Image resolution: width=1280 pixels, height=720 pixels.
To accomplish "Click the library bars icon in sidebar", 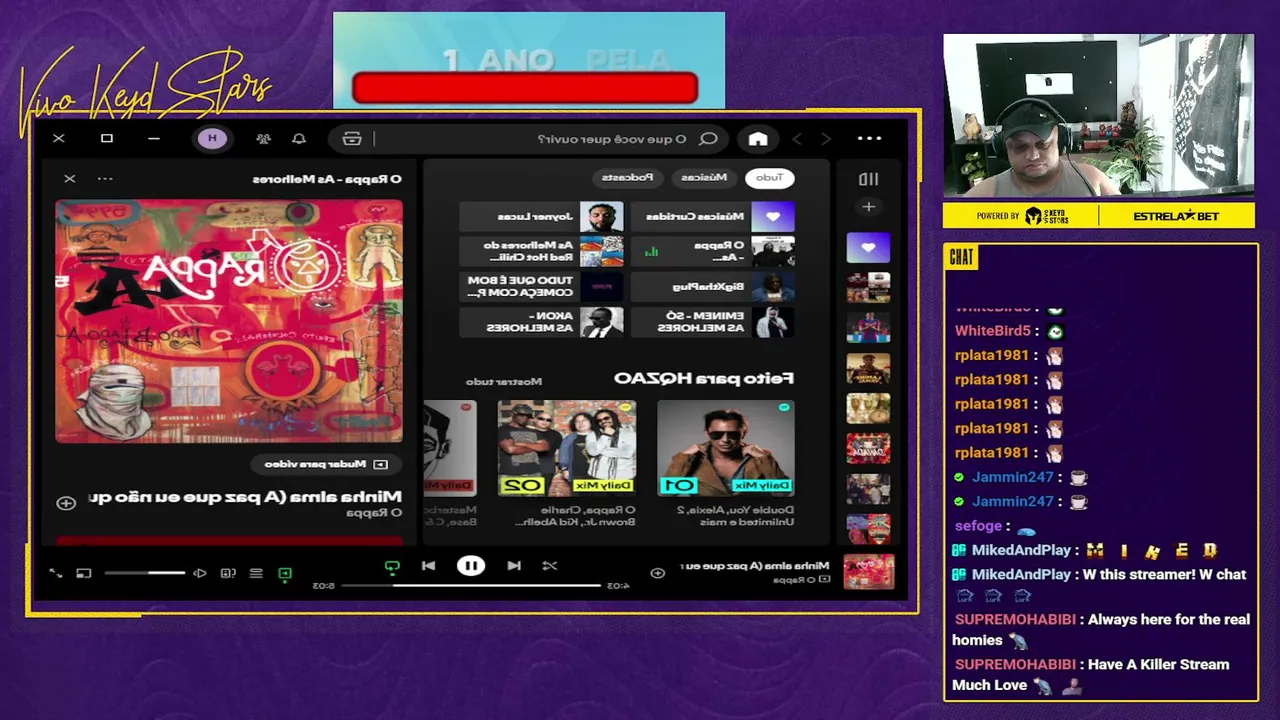I will (868, 179).
